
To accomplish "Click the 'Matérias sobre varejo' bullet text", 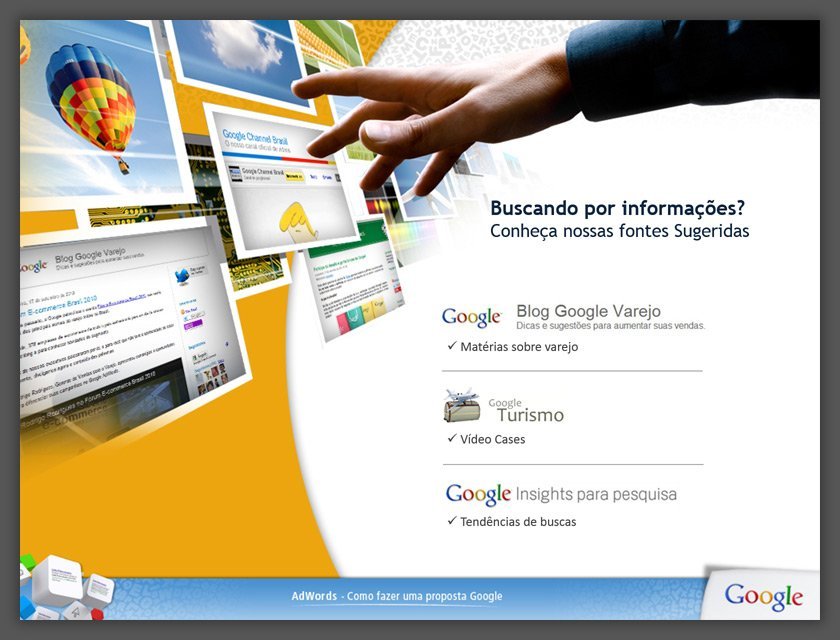I will coord(519,347).
